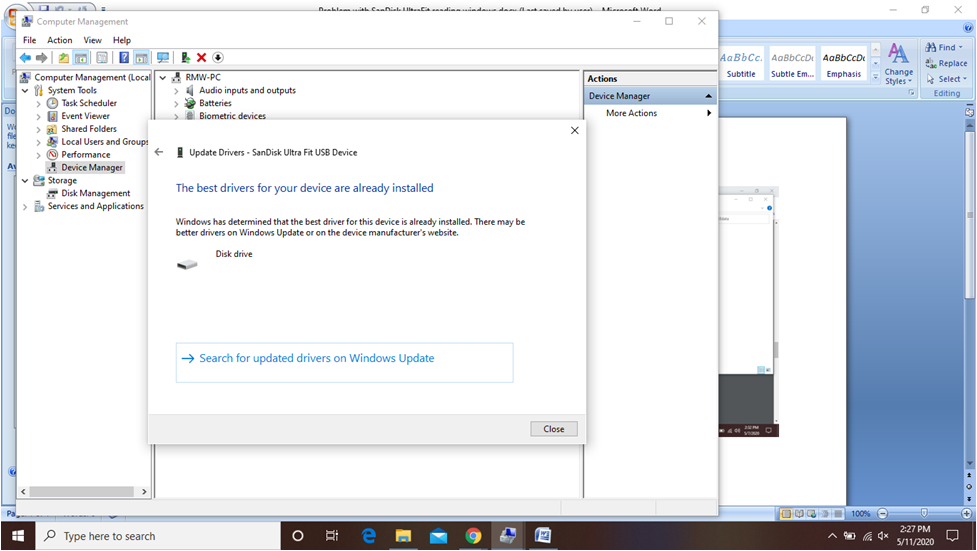This screenshot has width=977, height=551.
Task: Close the Update Drivers dialog with X
Action: click(574, 130)
